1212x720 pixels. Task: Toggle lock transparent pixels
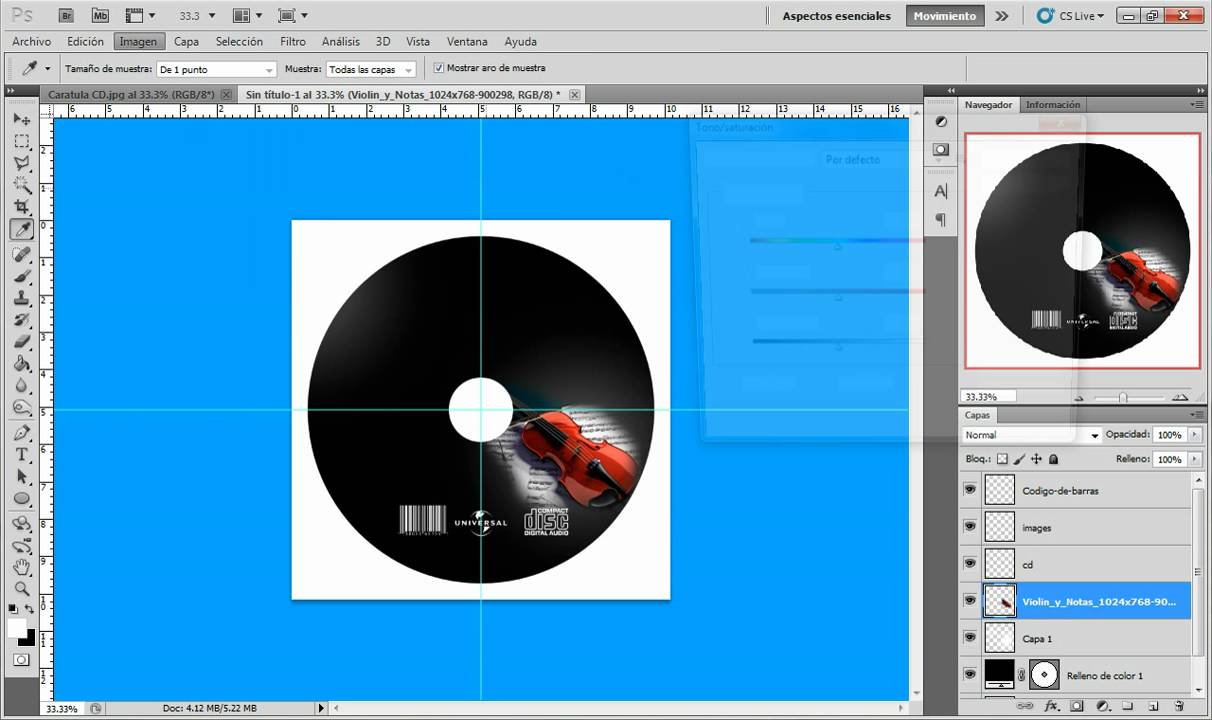click(x=1002, y=459)
